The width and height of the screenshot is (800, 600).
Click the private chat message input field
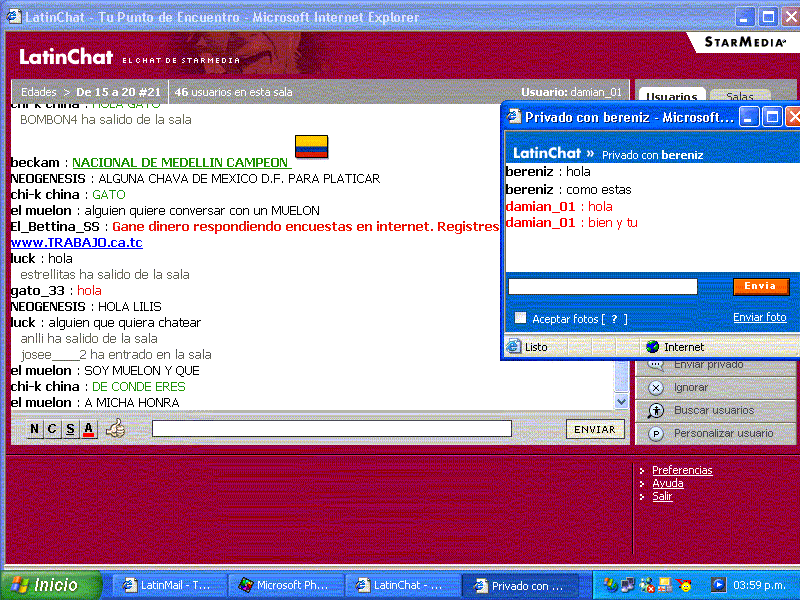(603, 286)
